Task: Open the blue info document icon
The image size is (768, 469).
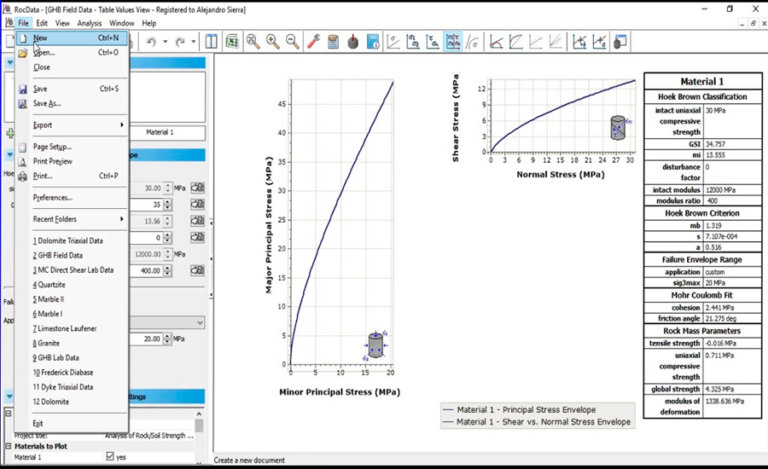Action: point(373,42)
